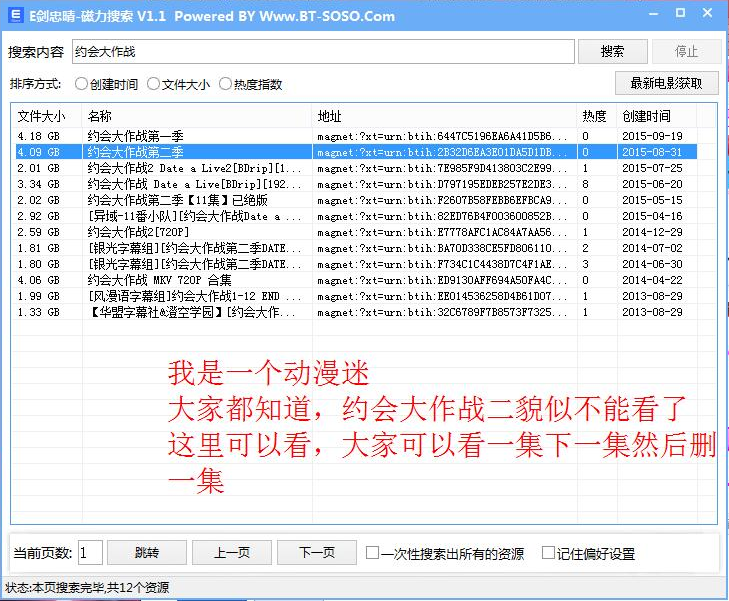Select row [风漫语字幕组]约会大作战1-12 END
729x601 pixels.
coord(356,296)
